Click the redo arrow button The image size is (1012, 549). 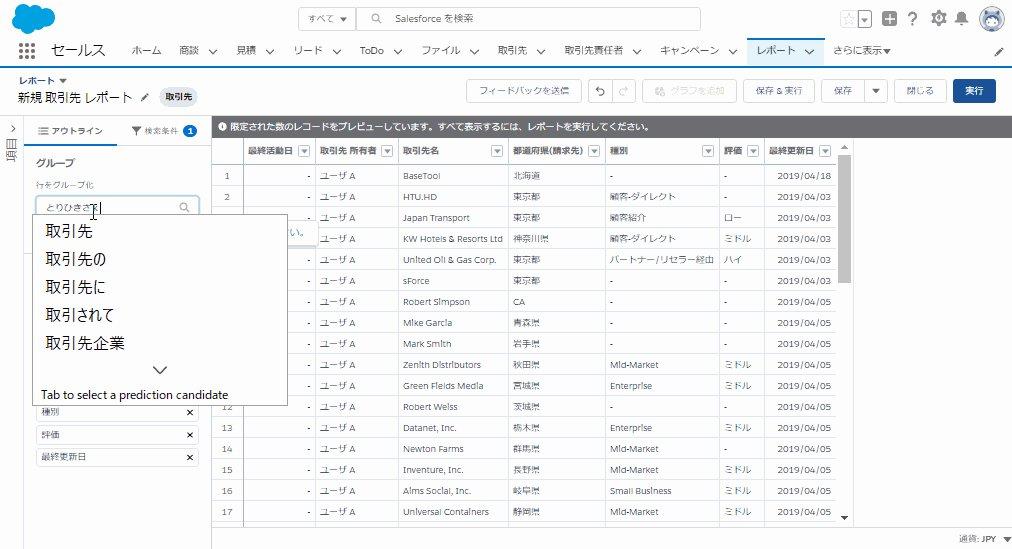pyautogui.click(x=623, y=91)
